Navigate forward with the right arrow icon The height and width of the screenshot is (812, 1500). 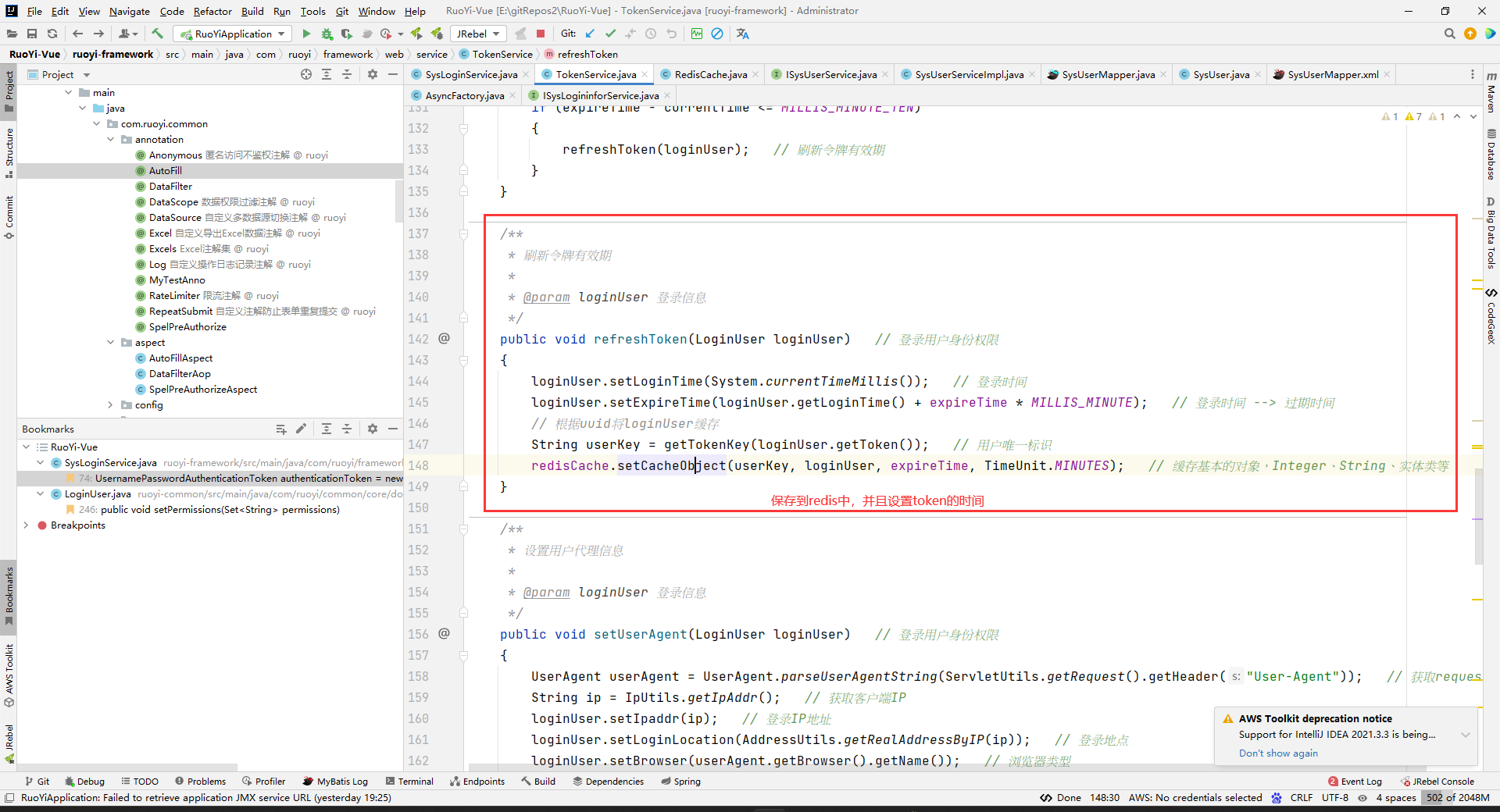98,34
